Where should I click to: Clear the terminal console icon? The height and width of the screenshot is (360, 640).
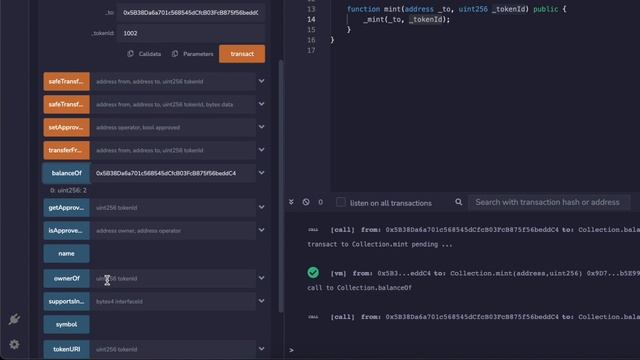(306, 202)
